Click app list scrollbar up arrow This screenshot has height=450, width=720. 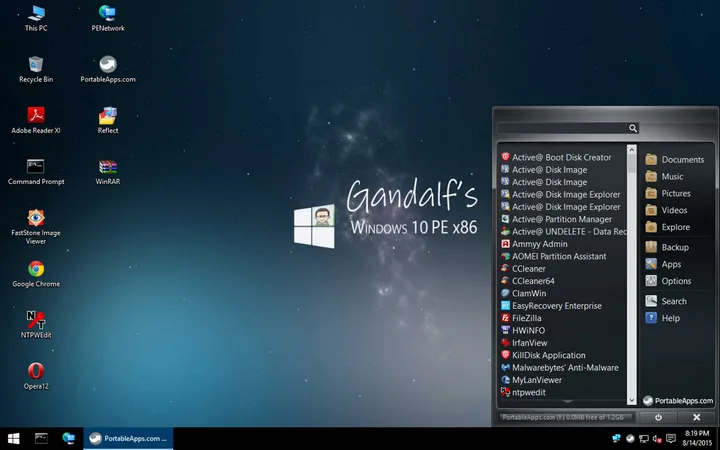coord(632,150)
